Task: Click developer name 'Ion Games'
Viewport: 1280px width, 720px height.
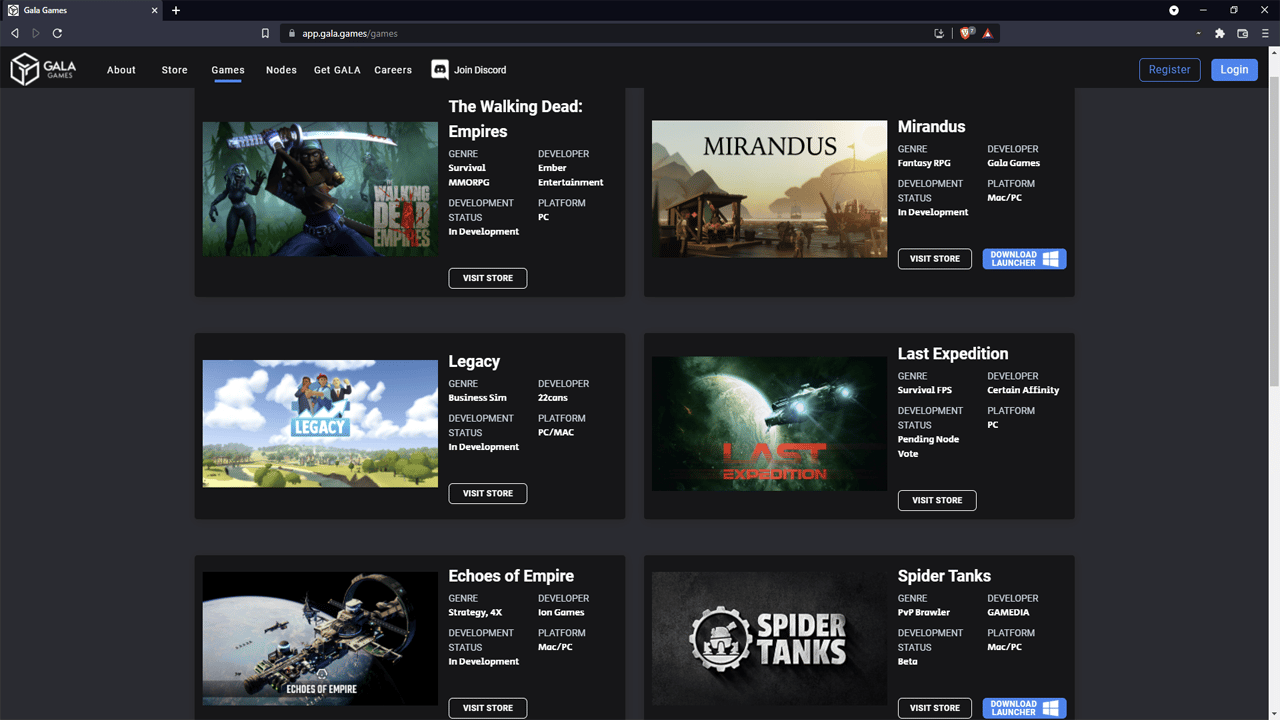Action: coord(561,612)
